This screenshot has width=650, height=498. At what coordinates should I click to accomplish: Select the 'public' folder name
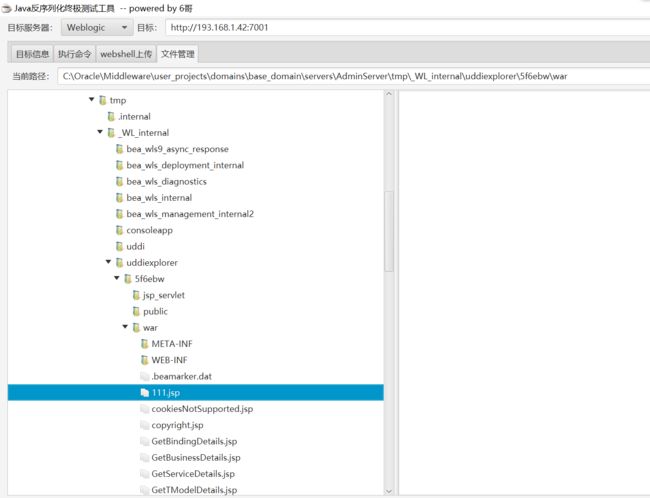pos(155,311)
